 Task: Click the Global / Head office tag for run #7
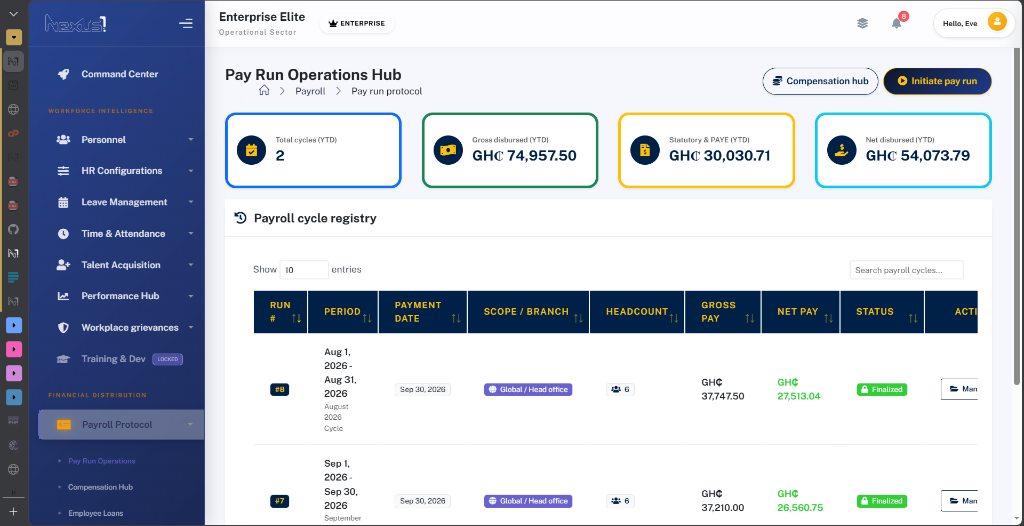[x=528, y=501]
